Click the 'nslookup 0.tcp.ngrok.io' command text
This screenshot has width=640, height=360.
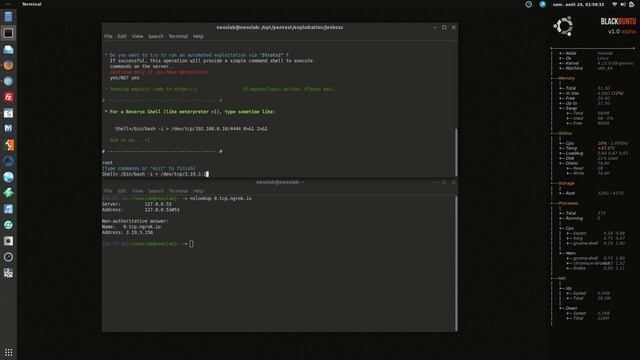pos(220,198)
